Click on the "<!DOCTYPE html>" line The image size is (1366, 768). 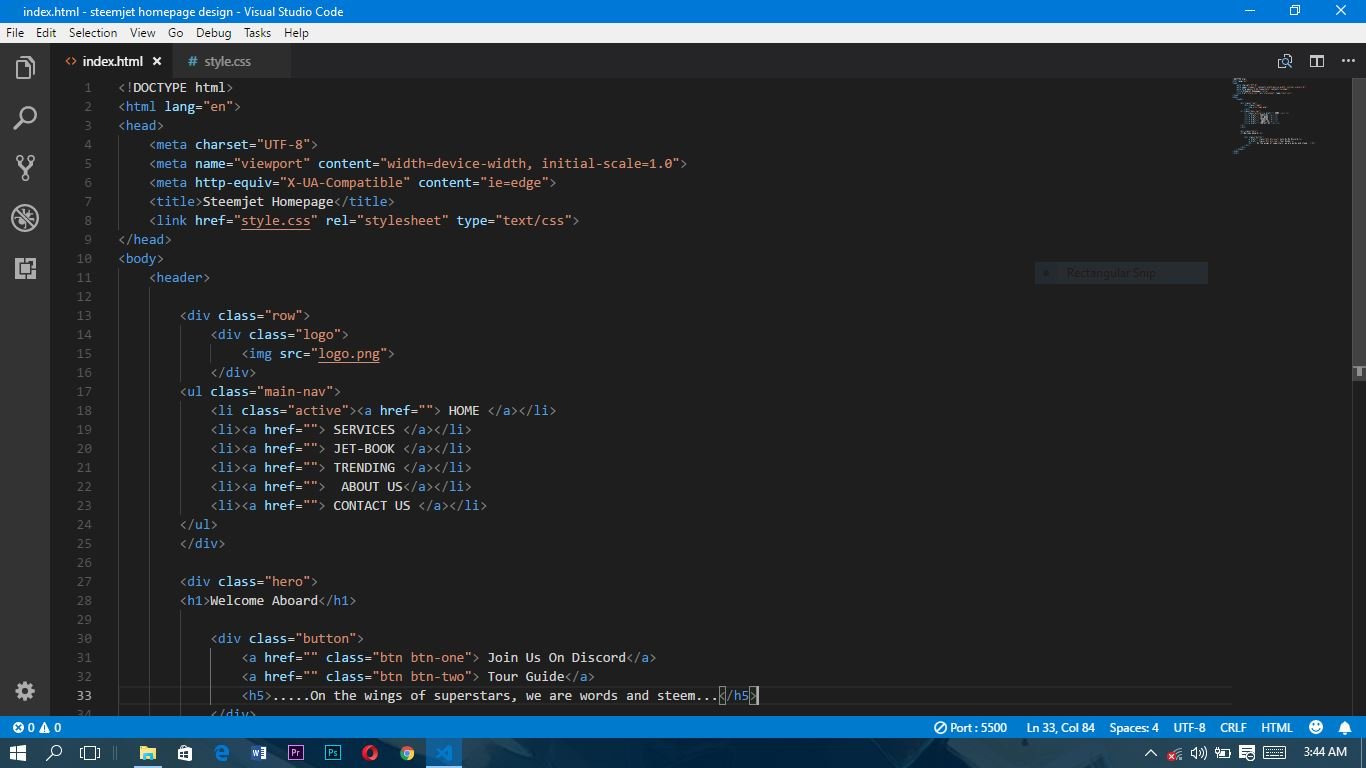(176, 87)
